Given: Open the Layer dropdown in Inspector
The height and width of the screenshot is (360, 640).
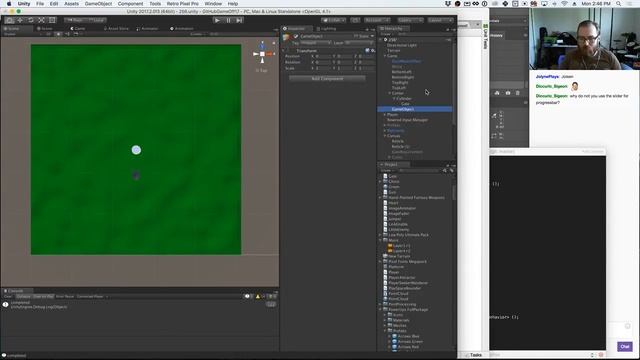Looking at the screenshot, I should 359,43.
